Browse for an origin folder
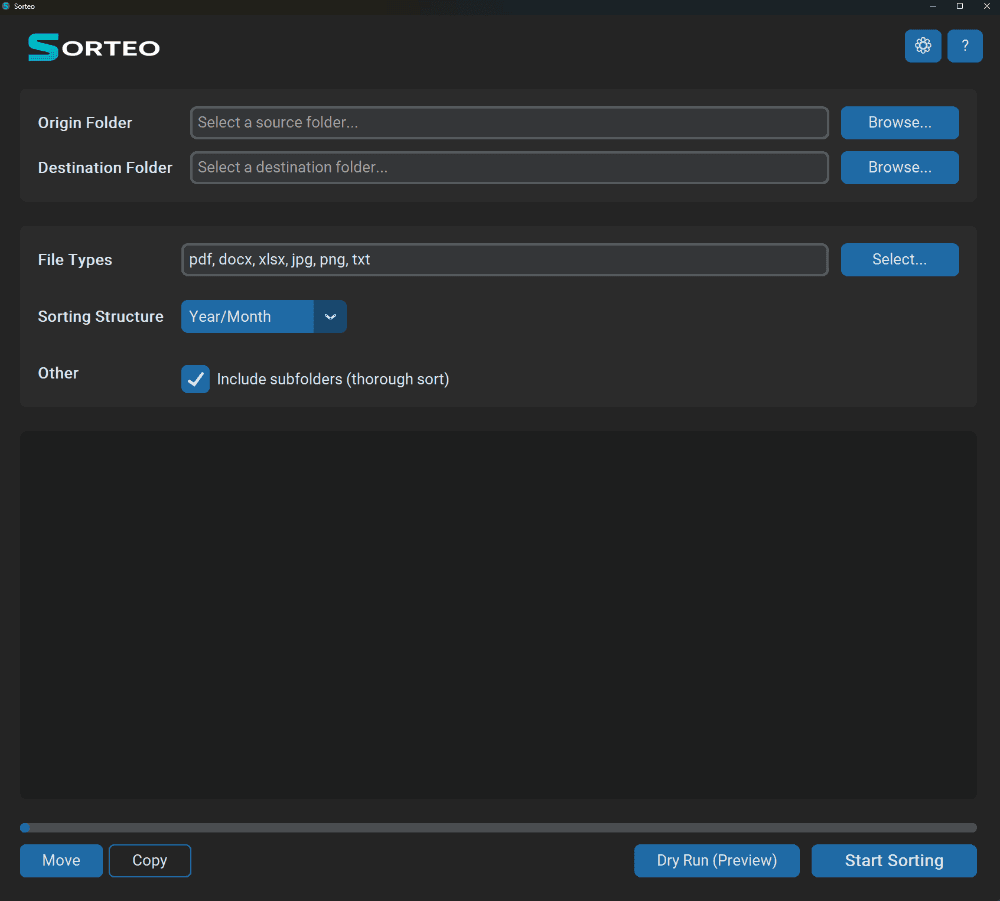The width and height of the screenshot is (1000, 901). (x=899, y=122)
